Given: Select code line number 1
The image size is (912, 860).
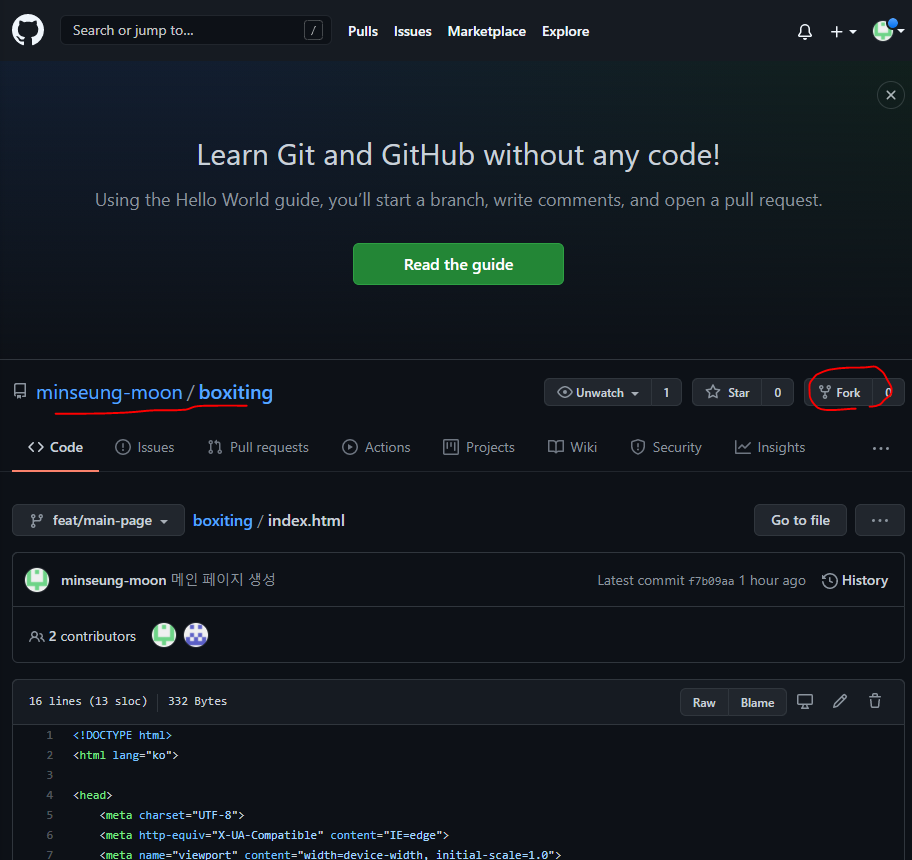Looking at the screenshot, I should [49, 735].
